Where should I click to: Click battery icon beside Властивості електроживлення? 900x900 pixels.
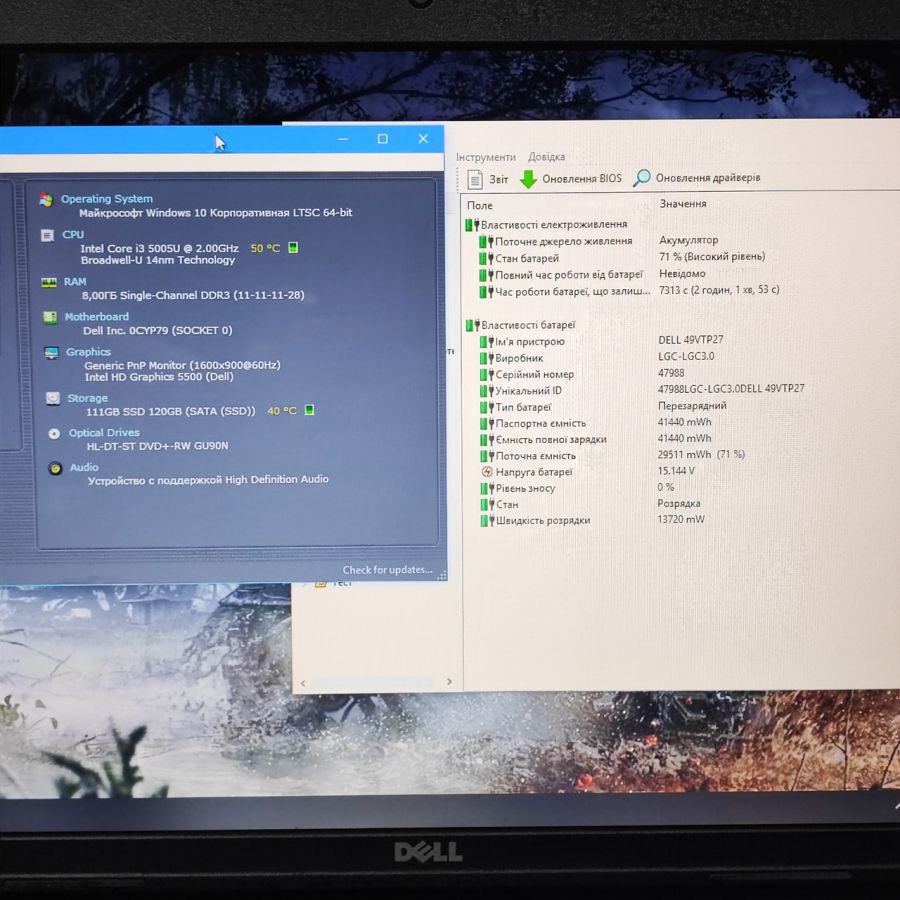(x=472, y=224)
